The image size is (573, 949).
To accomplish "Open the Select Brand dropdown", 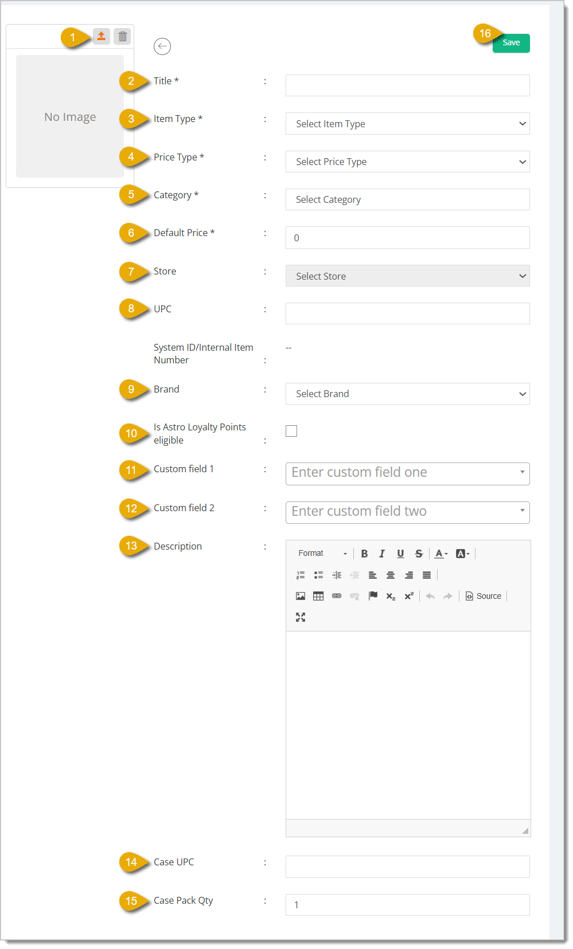I will (408, 394).
